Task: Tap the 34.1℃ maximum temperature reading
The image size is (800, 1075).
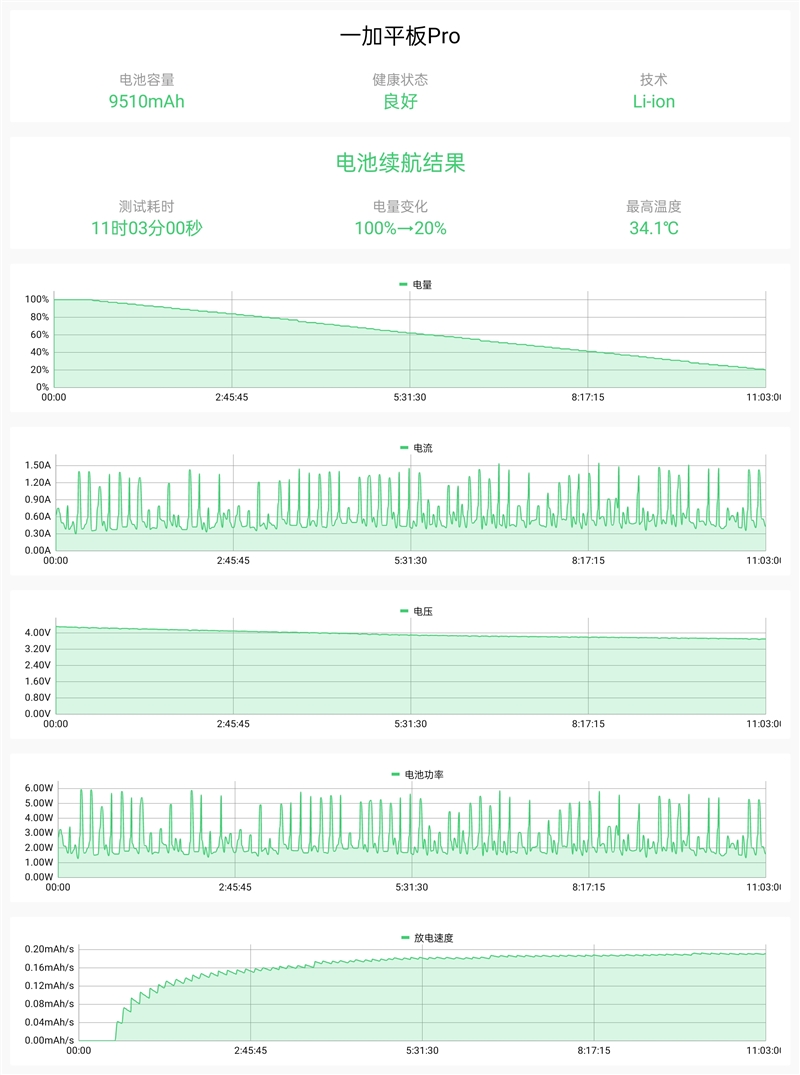Action: tap(654, 228)
